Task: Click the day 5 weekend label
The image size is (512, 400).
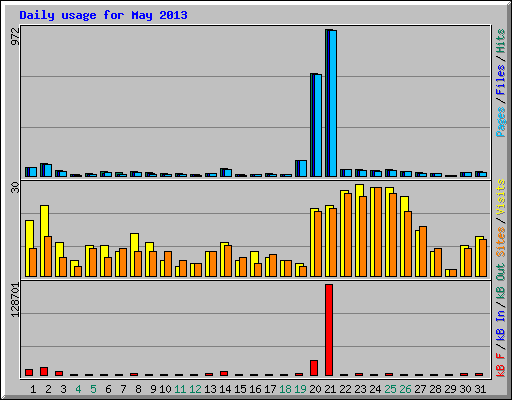Action: coord(93,389)
